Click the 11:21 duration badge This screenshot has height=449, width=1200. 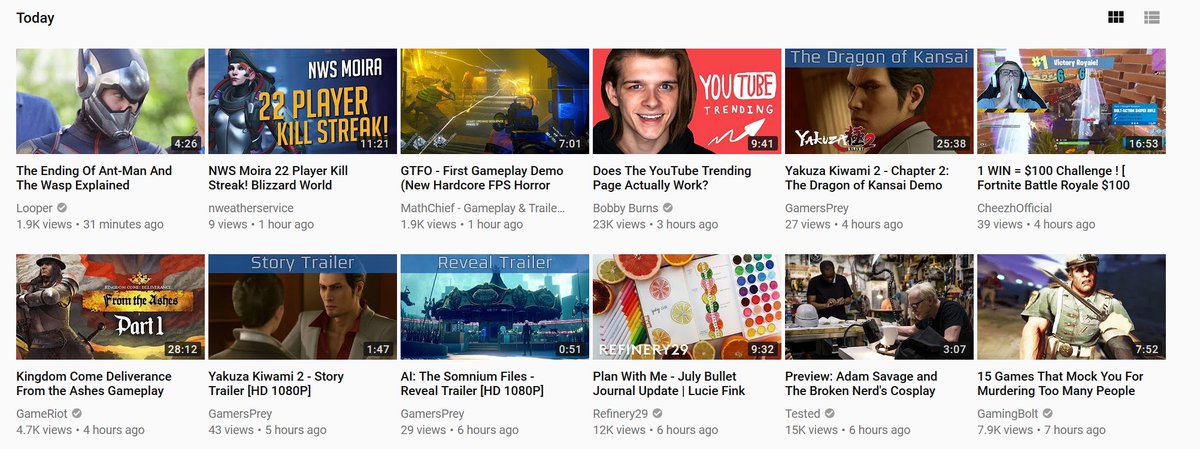[x=375, y=143]
